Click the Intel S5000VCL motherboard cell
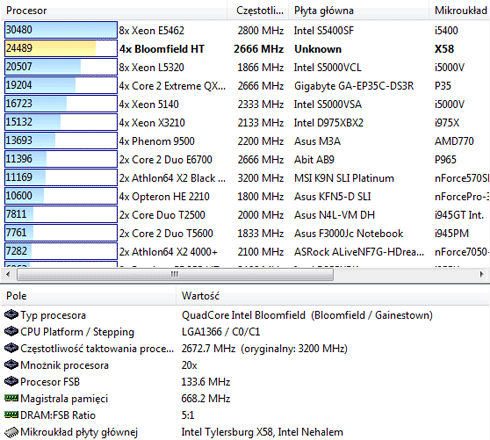490x440 pixels. click(327, 67)
